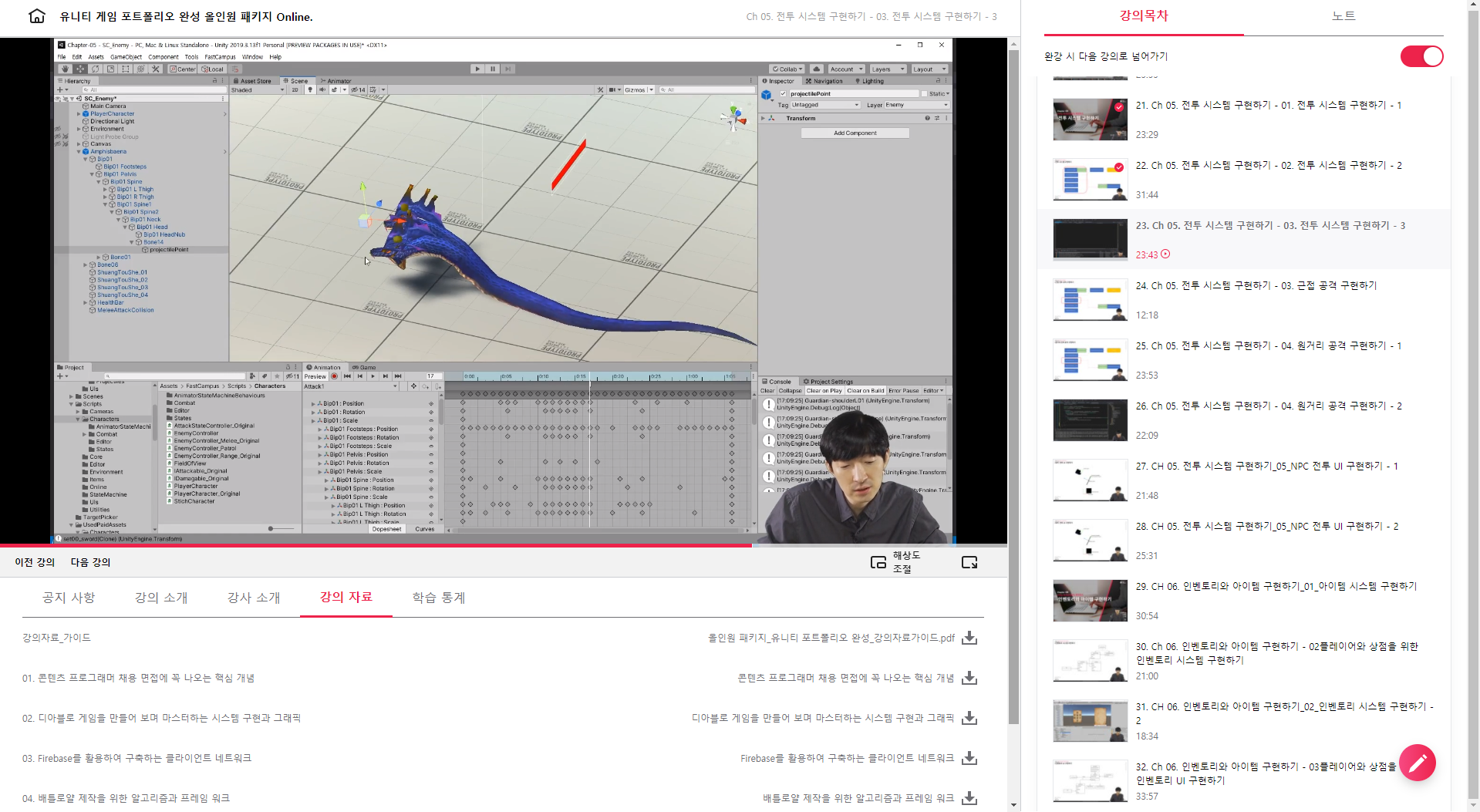The height and width of the screenshot is (812, 1480).
Task: Toggle Clear on Build in Console
Action: point(865,390)
